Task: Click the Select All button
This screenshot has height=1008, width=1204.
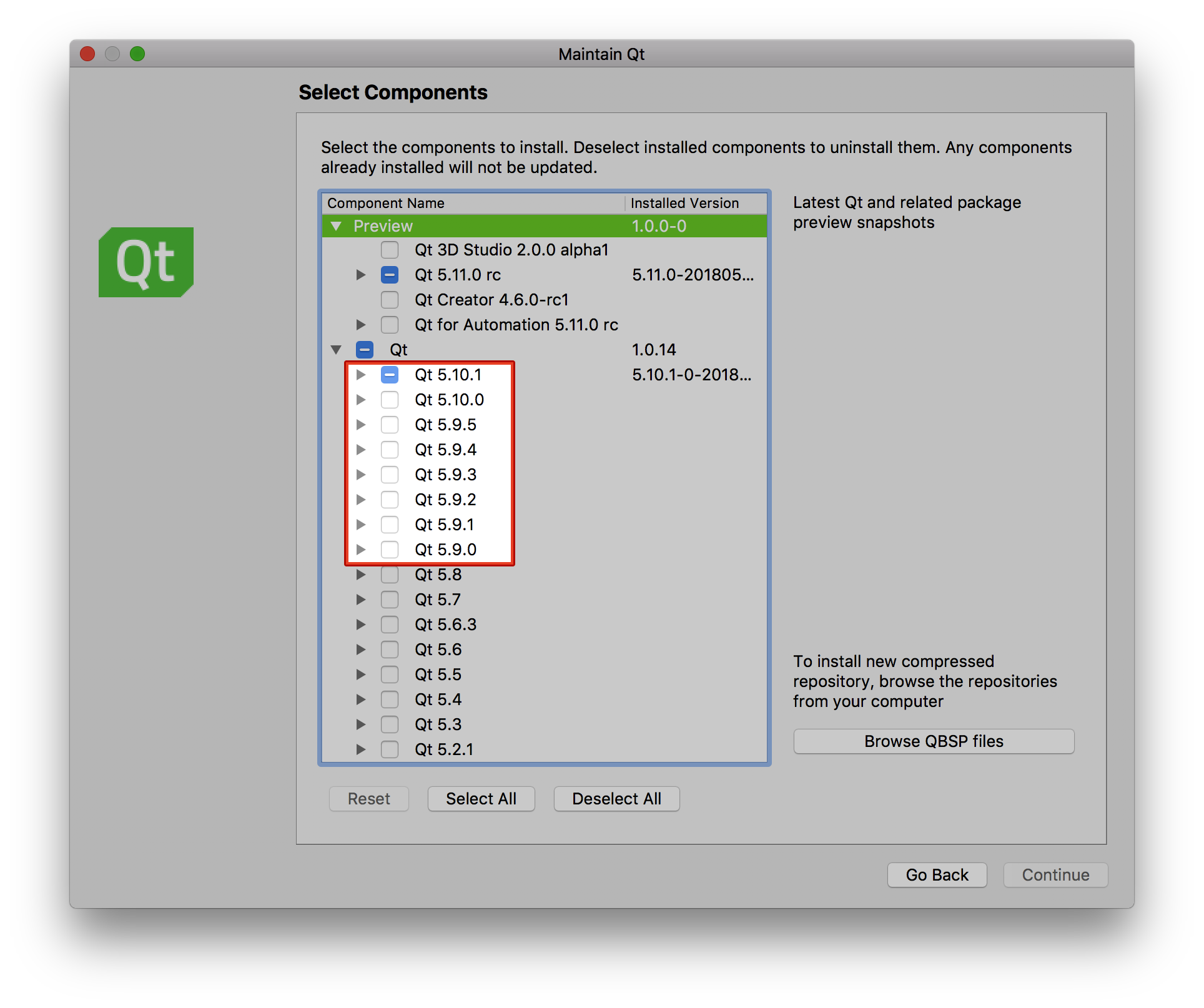Action: click(x=481, y=799)
